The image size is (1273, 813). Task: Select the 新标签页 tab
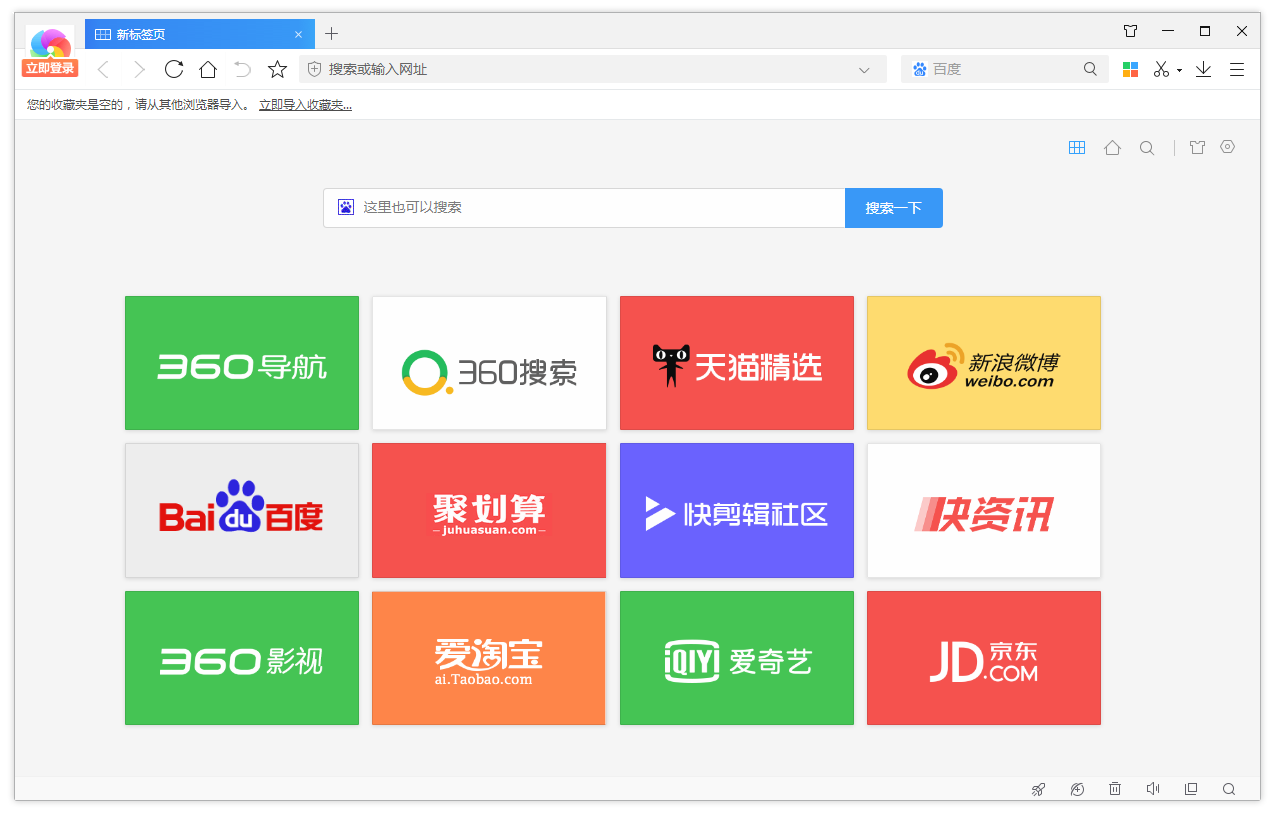[x=200, y=33]
